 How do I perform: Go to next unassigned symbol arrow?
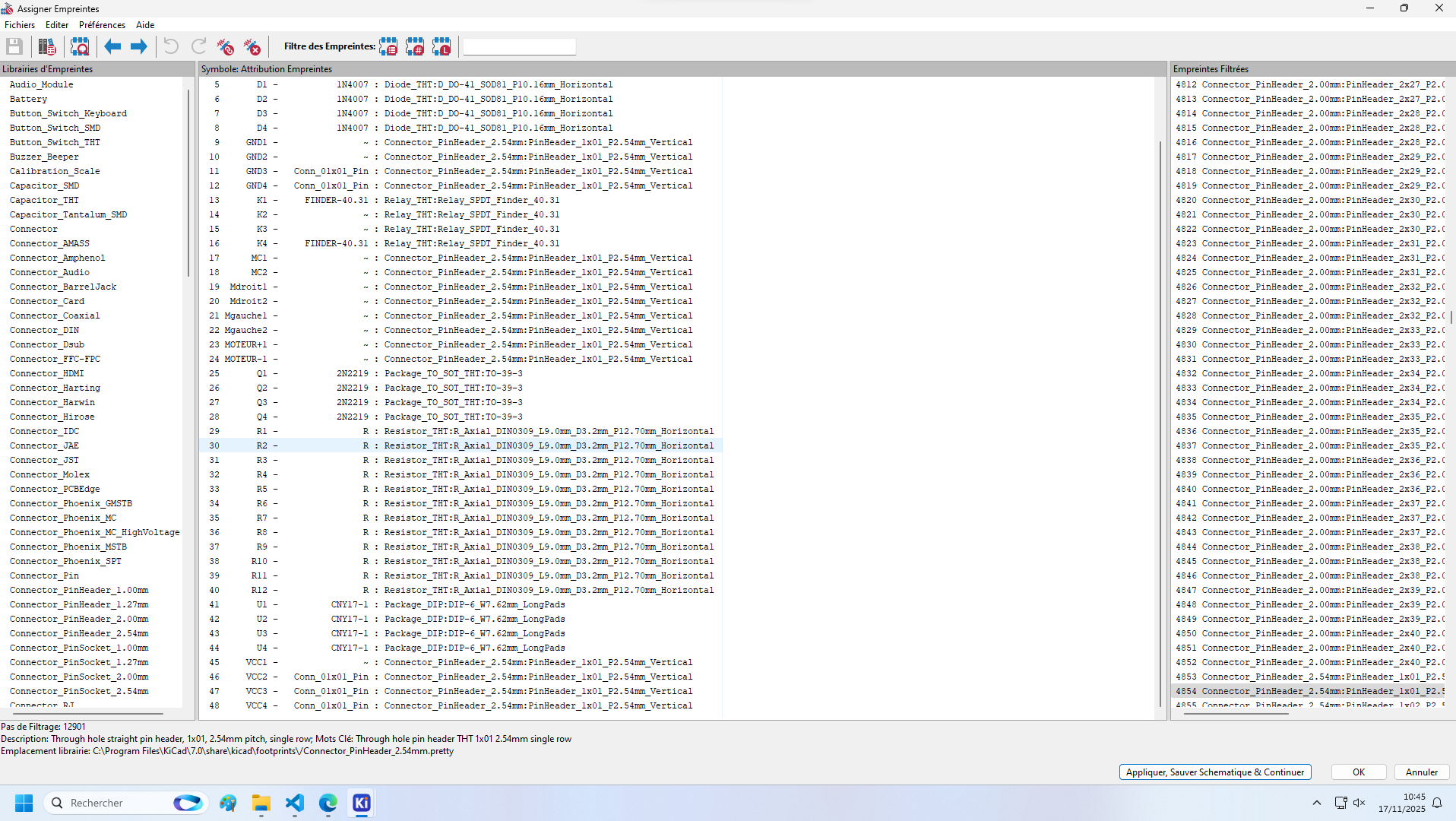click(x=138, y=47)
